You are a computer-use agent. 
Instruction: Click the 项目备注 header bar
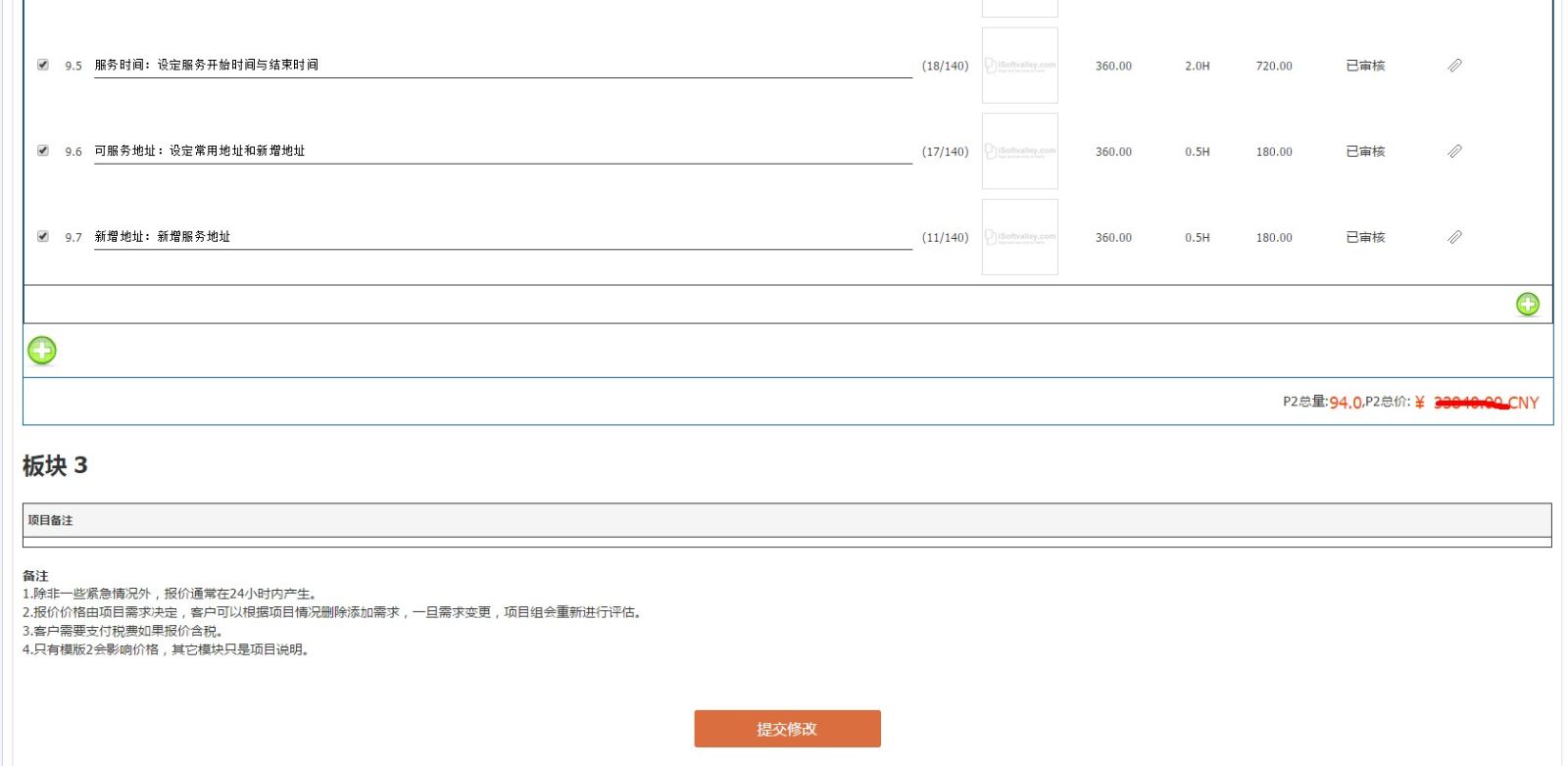786,520
